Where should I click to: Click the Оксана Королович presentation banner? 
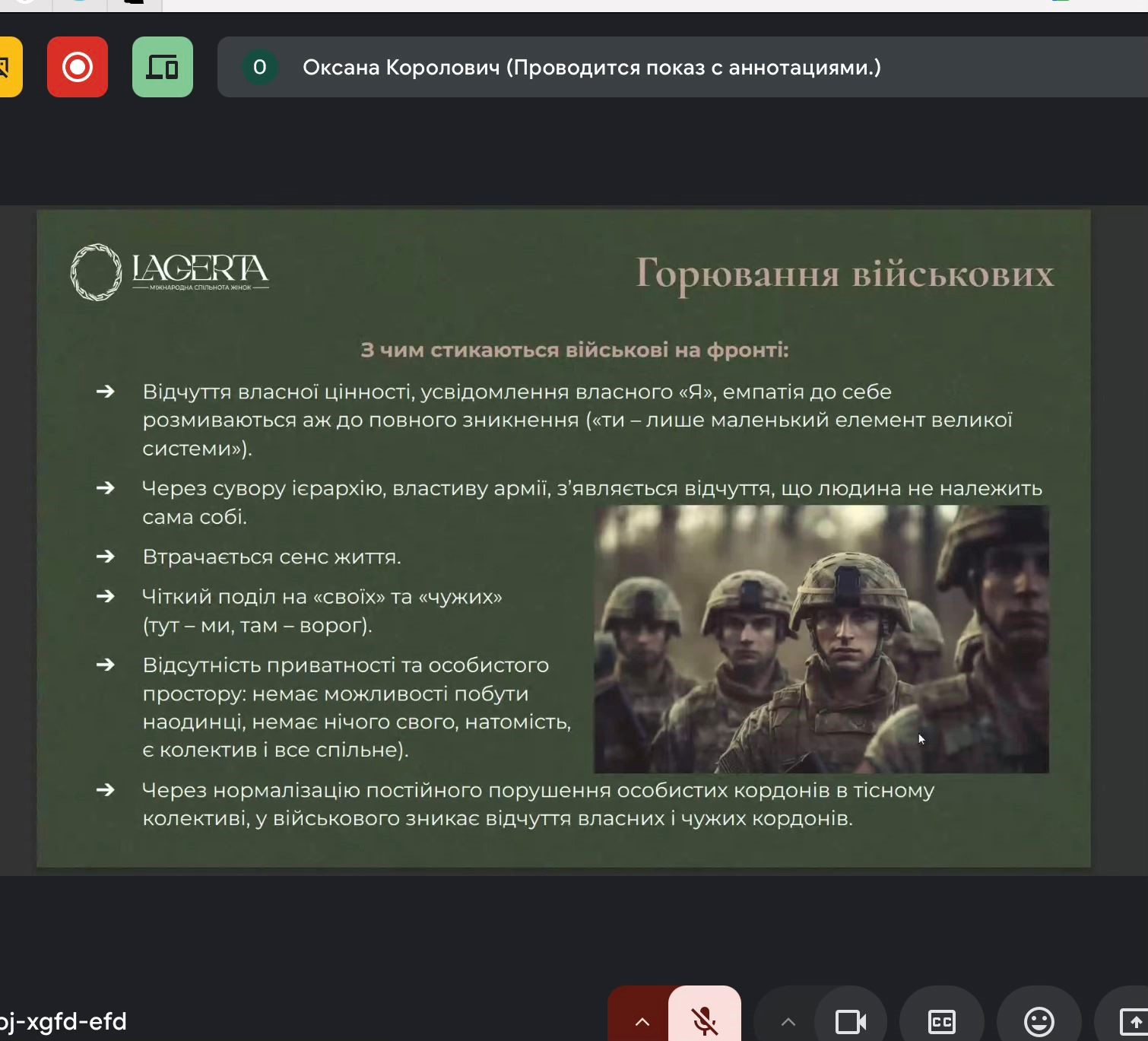coord(591,67)
